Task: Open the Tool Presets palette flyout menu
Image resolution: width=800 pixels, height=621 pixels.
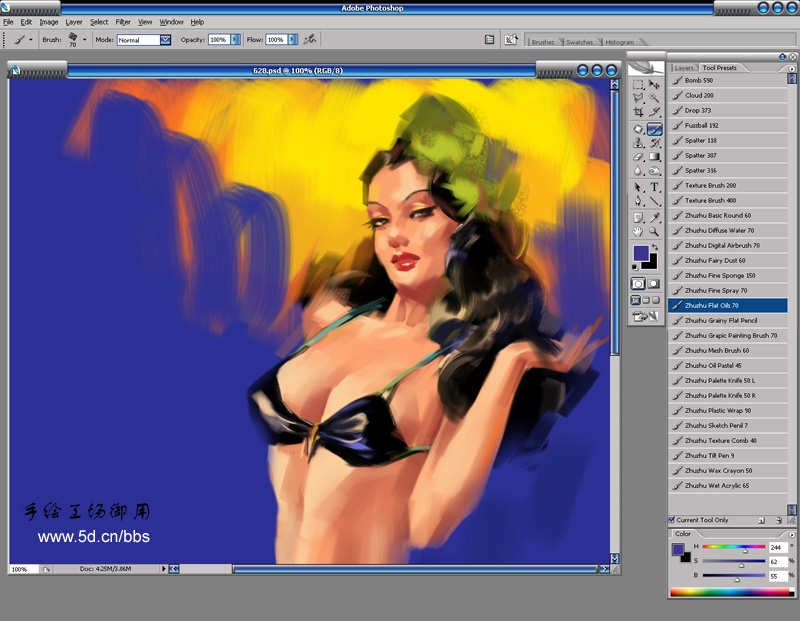Action: (x=792, y=68)
